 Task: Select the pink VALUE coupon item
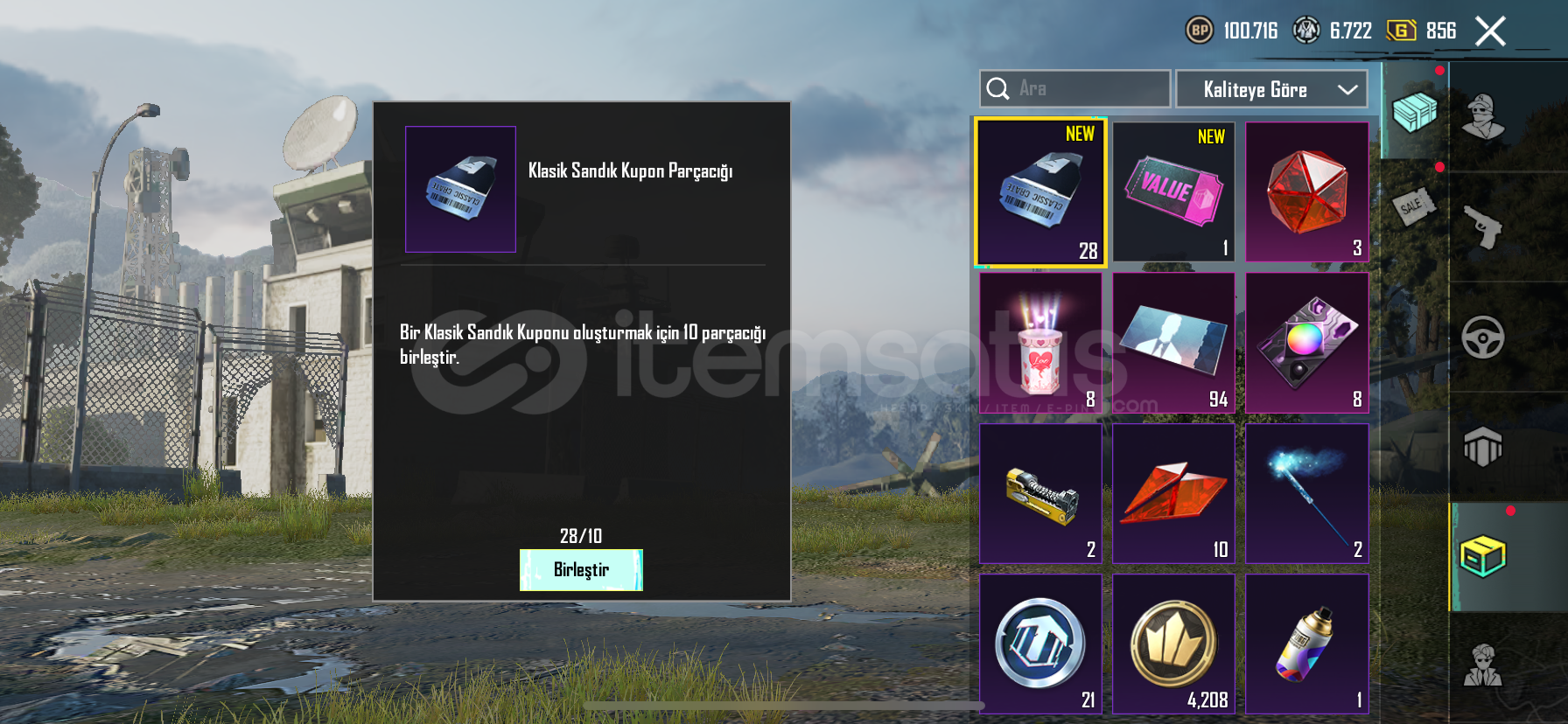1173,192
